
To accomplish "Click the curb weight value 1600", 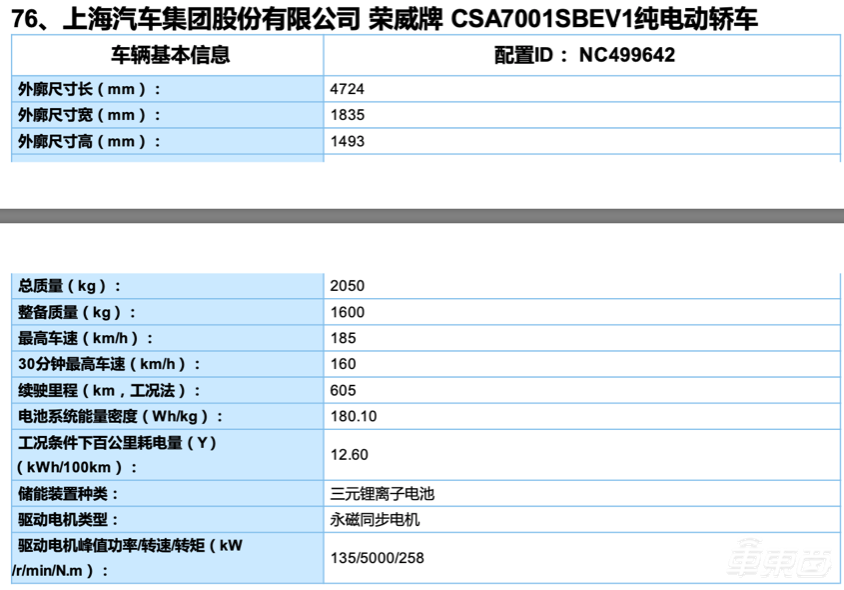I will [346, 311].
